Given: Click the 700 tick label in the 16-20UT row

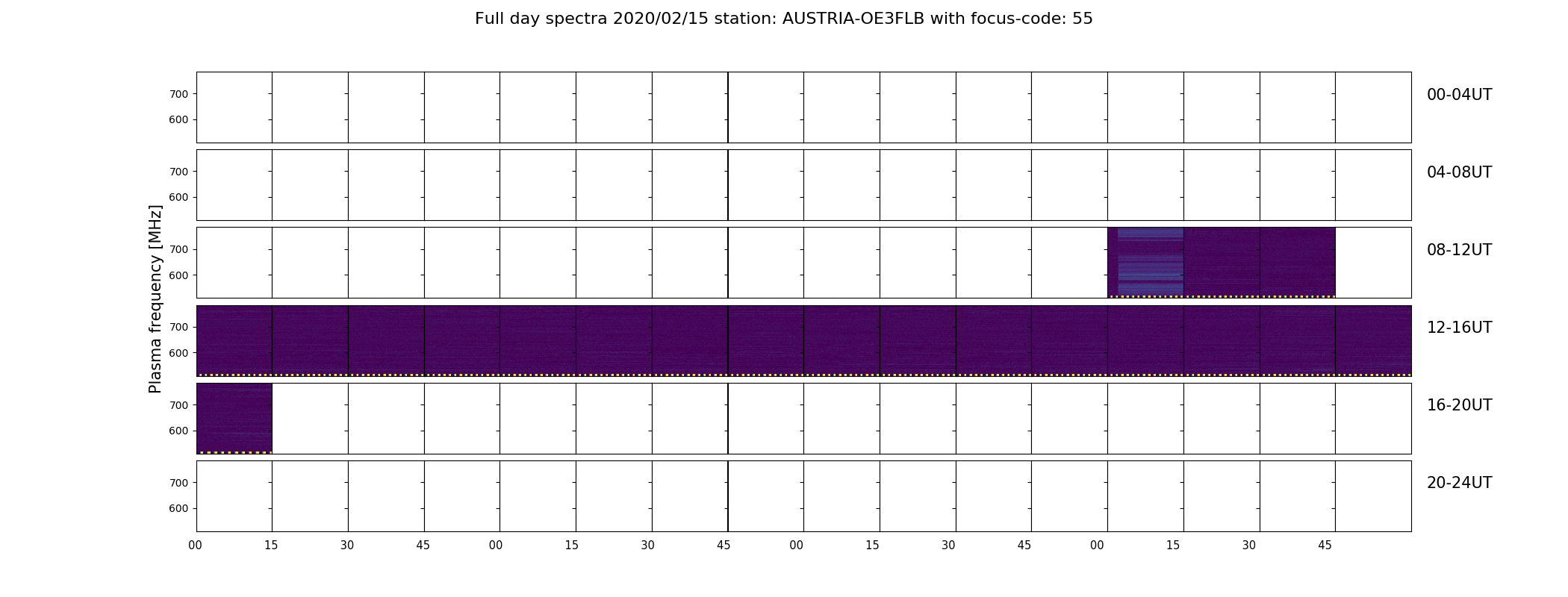Looking at the screenshot, I should click(x=178, y=405).
